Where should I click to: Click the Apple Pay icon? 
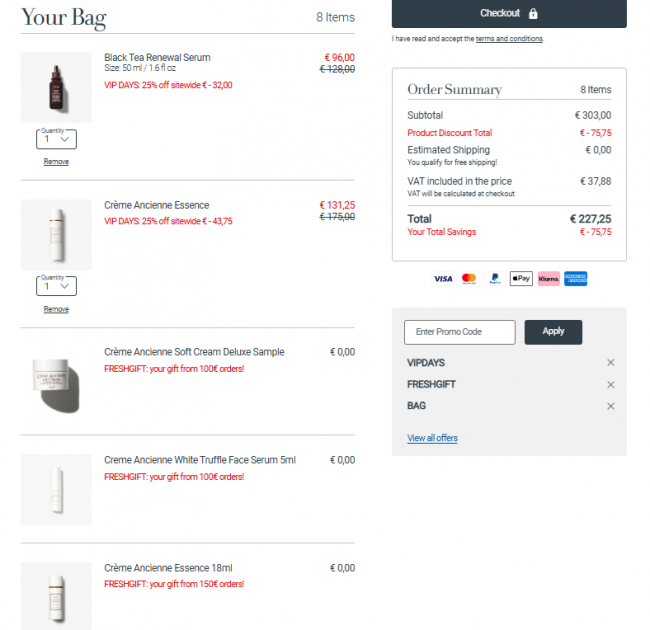(x=521, y=279)
